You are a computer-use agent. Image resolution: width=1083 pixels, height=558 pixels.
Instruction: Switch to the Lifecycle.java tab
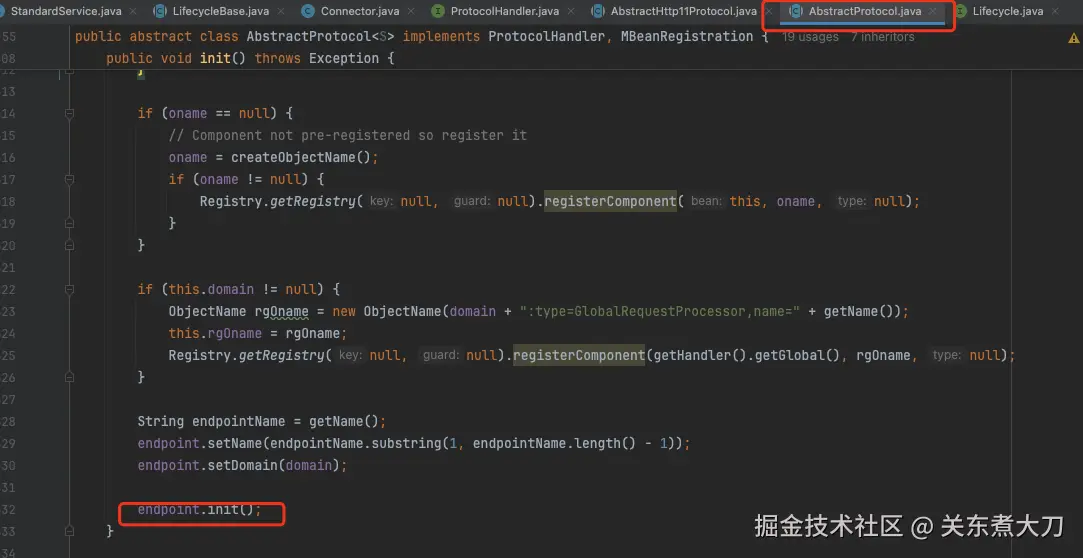point(1007,11)
